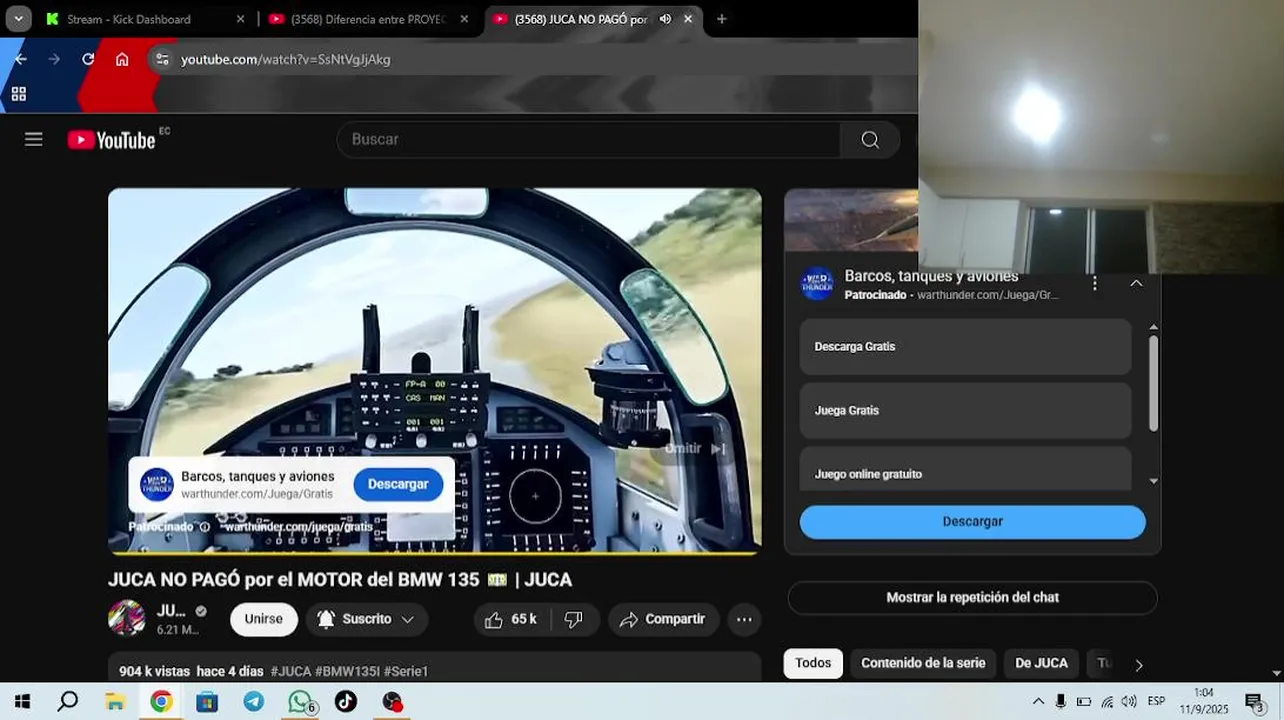
Task: Show more chips with the right arrow
Action: (1138, 665)
